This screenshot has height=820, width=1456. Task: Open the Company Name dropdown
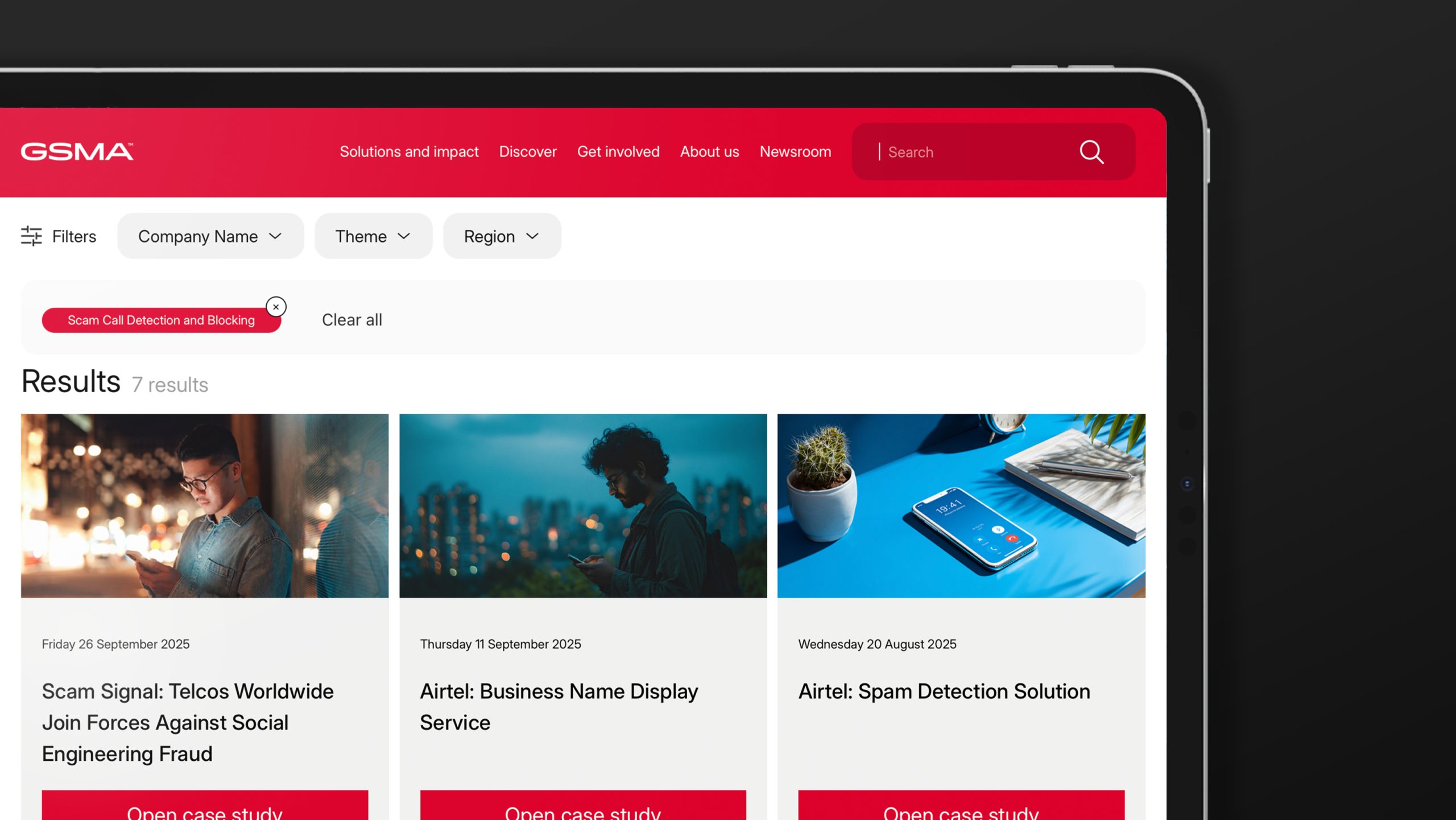tap(210, 236)
